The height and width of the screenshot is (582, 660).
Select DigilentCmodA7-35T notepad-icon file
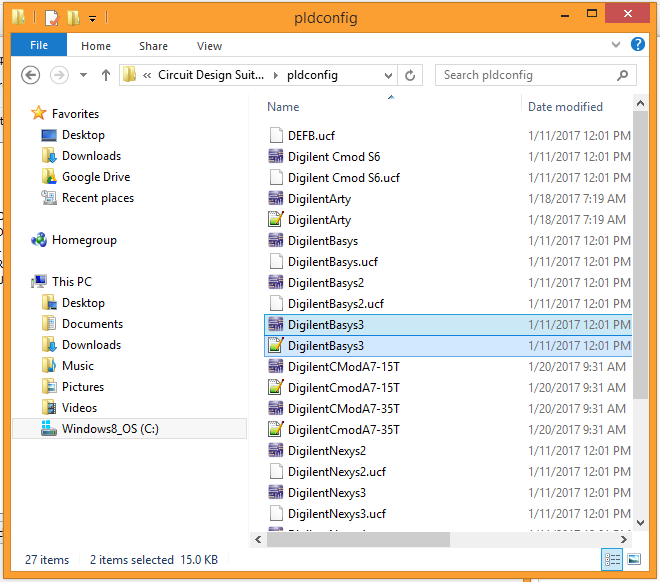pyautogui.click(x=276, y=430)
